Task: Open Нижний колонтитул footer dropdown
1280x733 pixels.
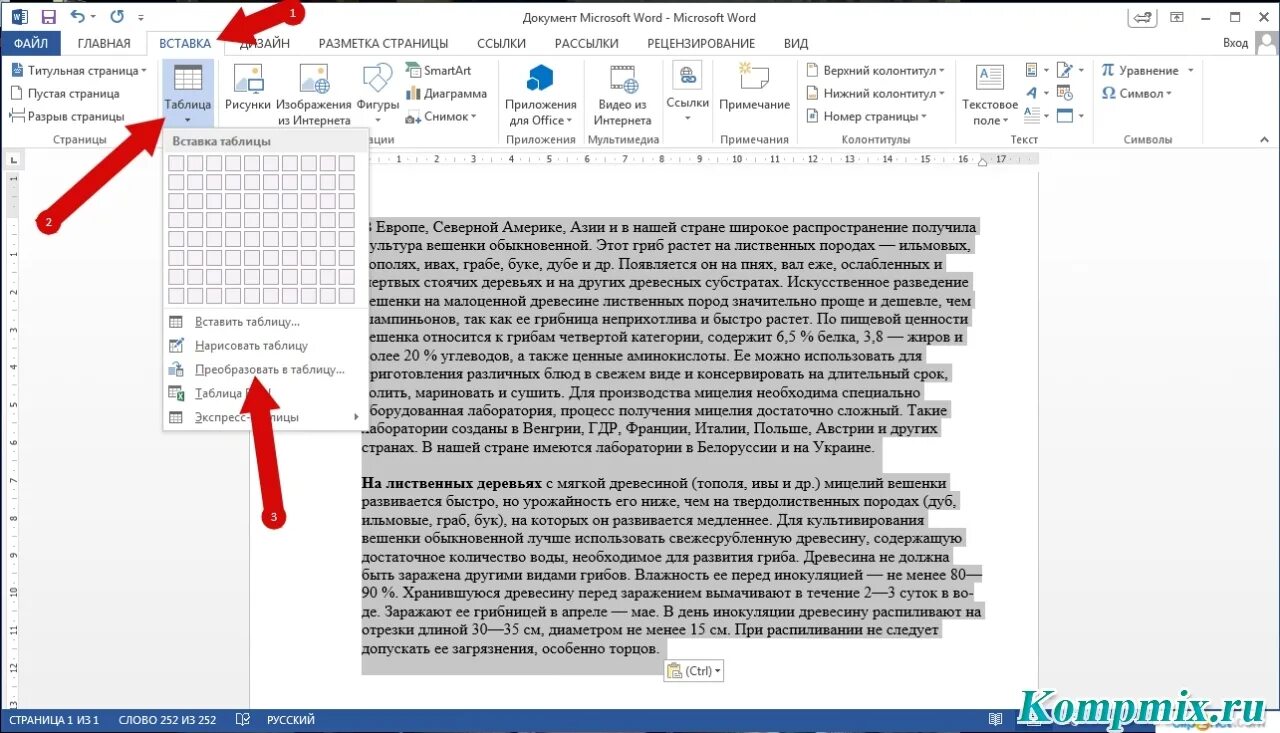Action: pos(874,93)
